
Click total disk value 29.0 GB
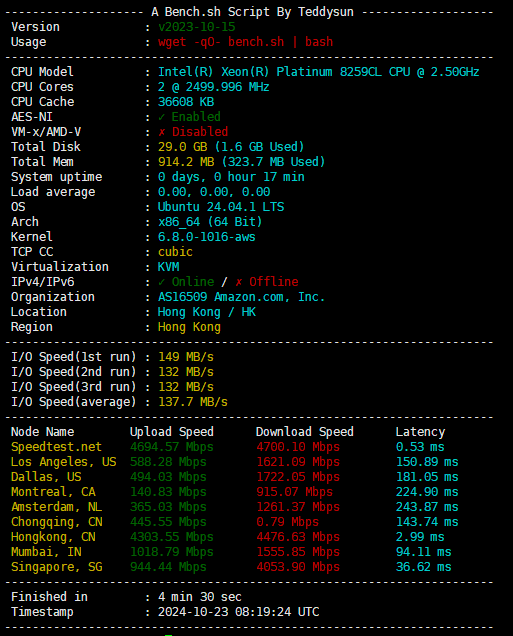tap(182, 147)
